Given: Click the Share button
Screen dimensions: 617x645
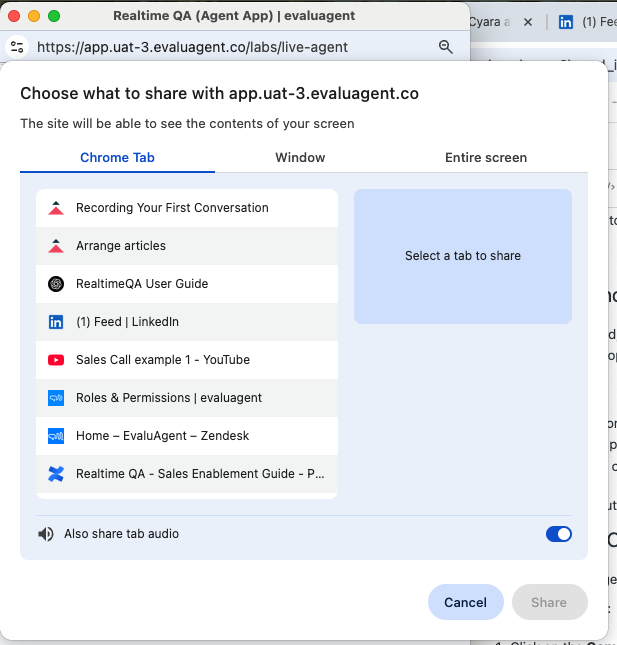Looking at the screenshot, I should tap(550, 602).
